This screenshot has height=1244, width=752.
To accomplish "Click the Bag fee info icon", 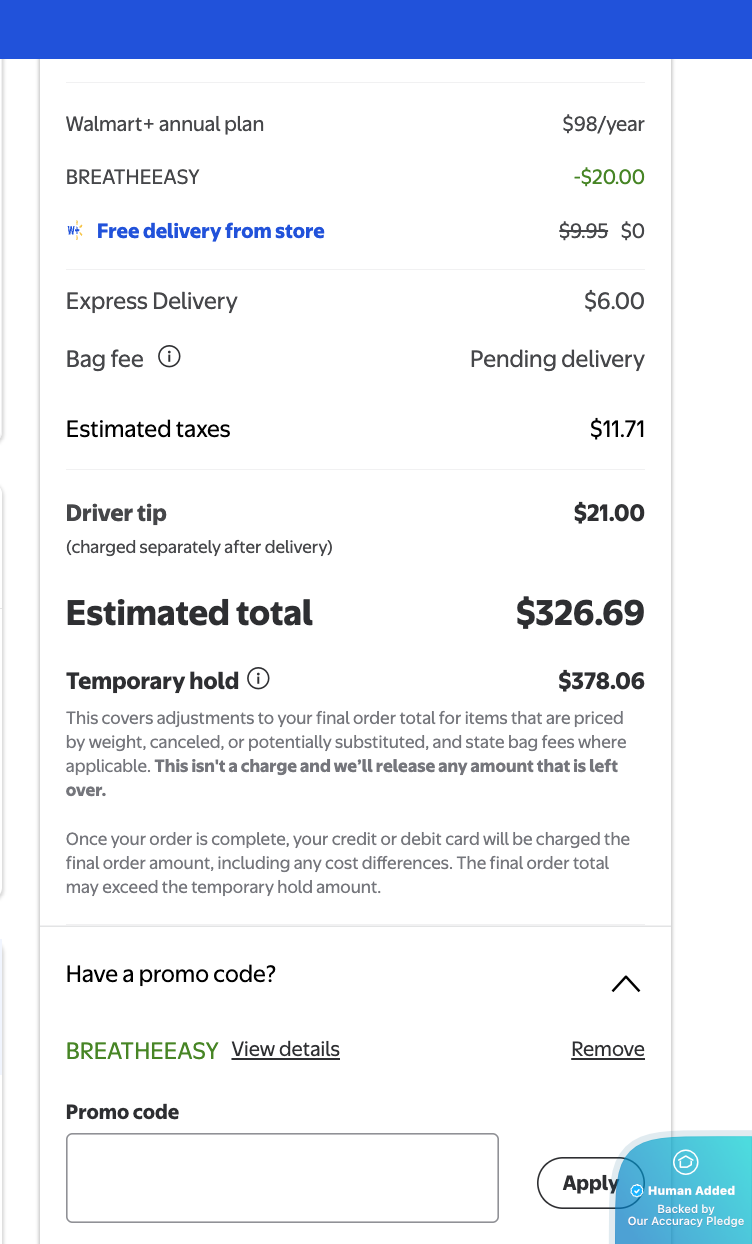I will tap(170, 357).
